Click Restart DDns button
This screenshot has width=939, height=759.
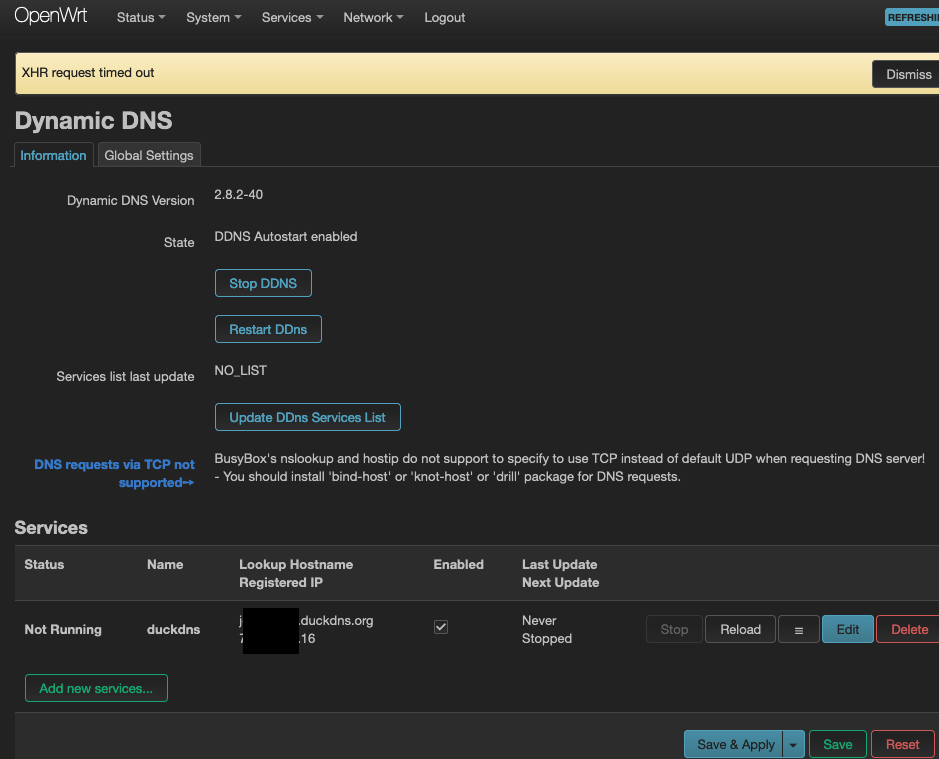point(268,329)
